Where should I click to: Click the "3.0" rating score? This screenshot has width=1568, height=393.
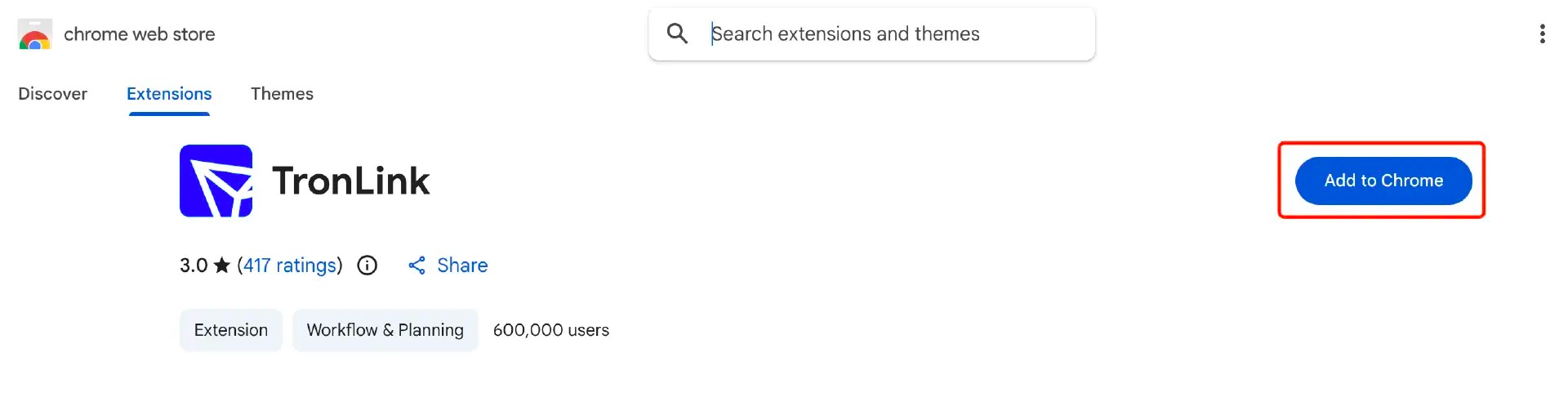pyautogui.click(x=194, y=266)
